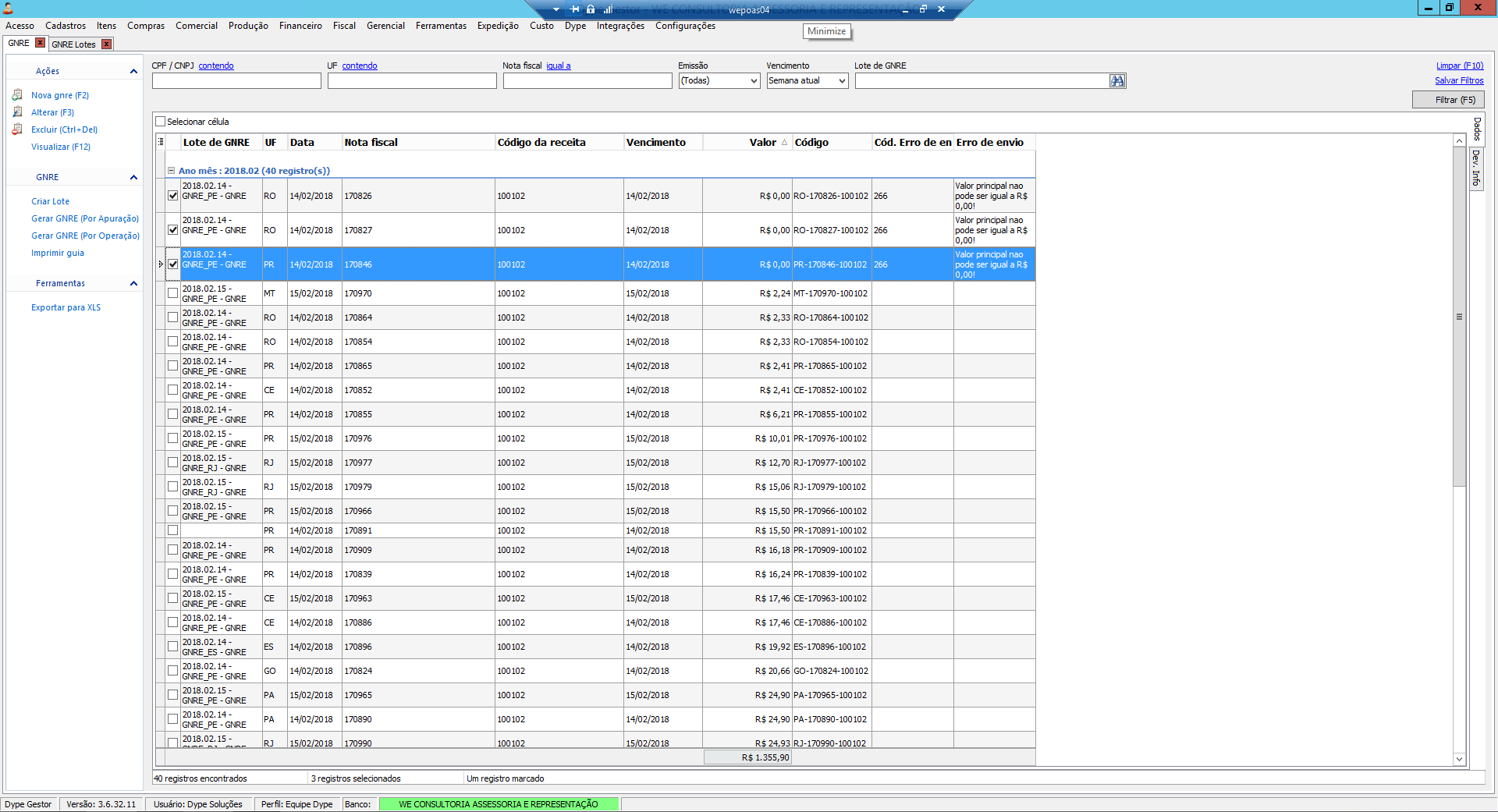Collapse the Ano mês 2018.02 group

pos(172,171)
